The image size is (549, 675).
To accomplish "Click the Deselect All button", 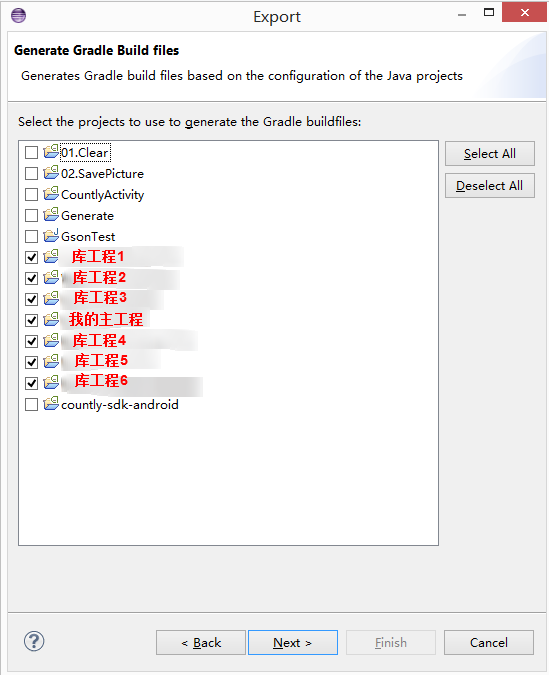I will point(490,186).
